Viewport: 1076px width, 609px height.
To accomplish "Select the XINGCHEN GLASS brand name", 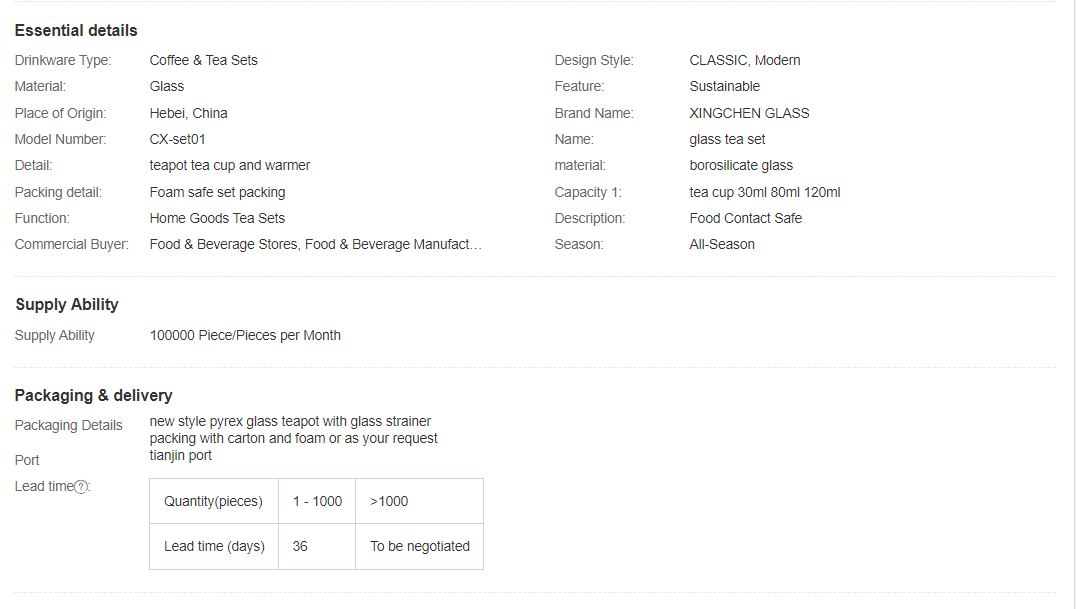I will point(749,113).
